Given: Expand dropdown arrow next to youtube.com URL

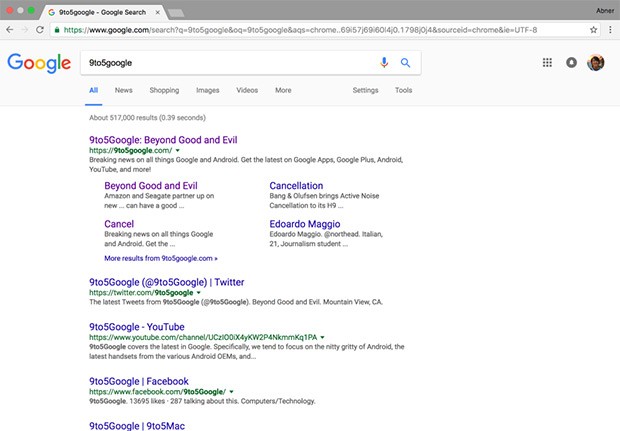Looking at the screenshot, I should [322, 337].
